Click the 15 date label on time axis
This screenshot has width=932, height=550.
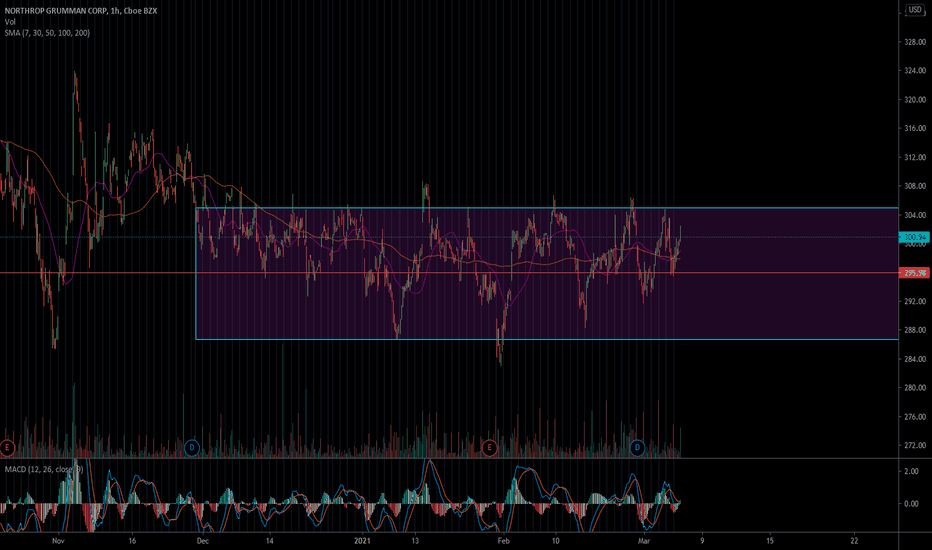tap(770, 540)
